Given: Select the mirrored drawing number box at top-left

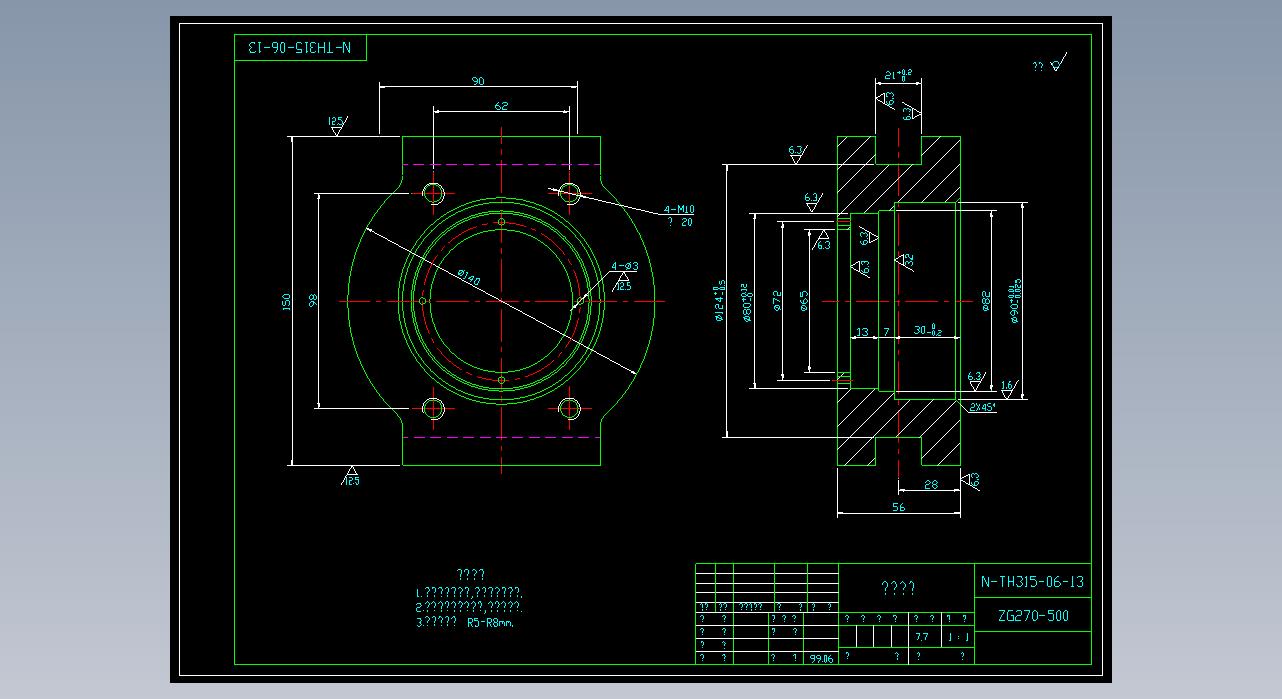Looking at the screenshot, I should point(301,47).
